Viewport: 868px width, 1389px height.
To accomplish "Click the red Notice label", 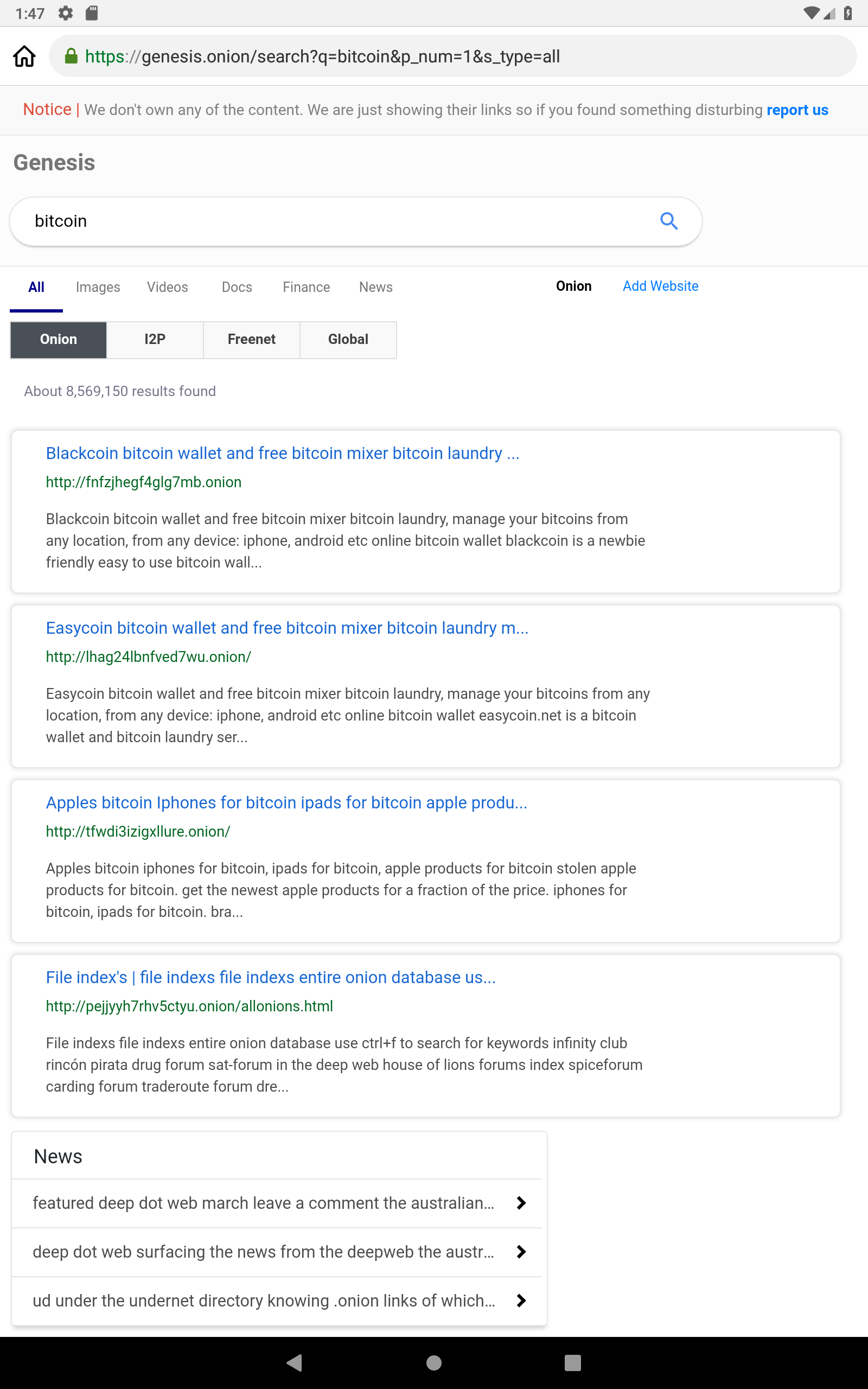I will pyautogui.click(x=47, y=109).
